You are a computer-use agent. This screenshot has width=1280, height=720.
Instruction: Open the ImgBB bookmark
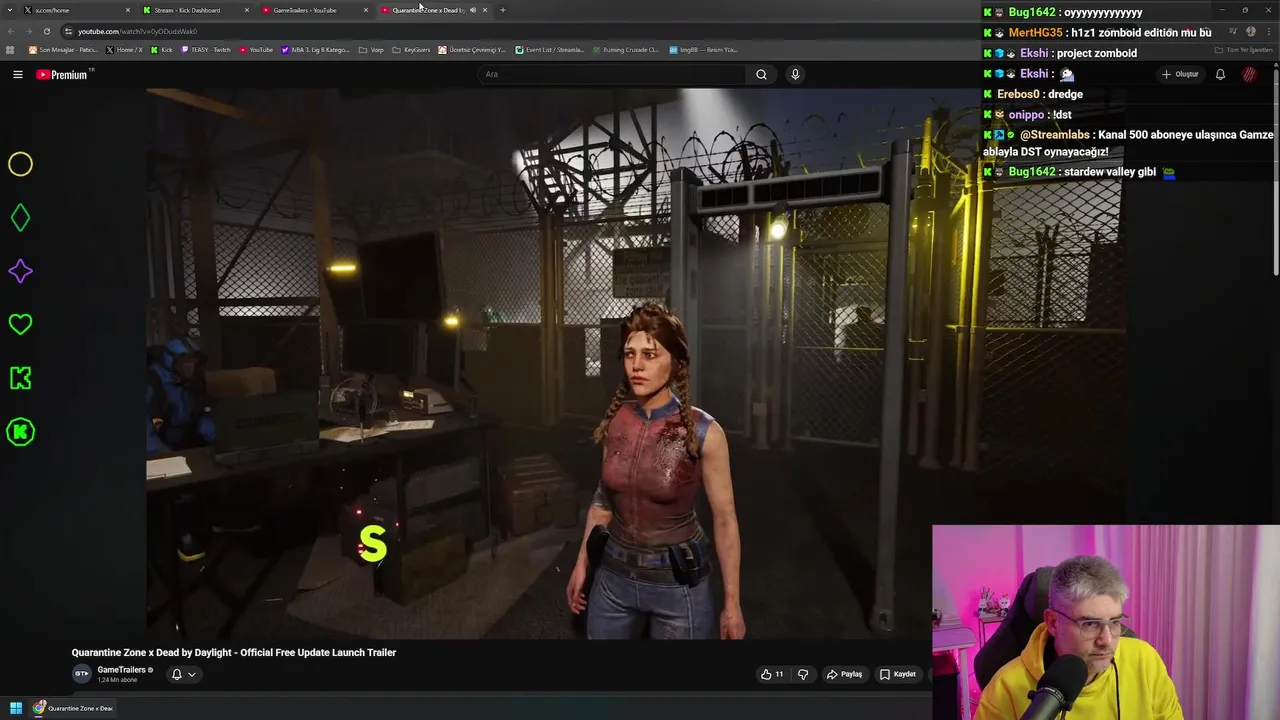pyautogui.click(x=703, y=49)
